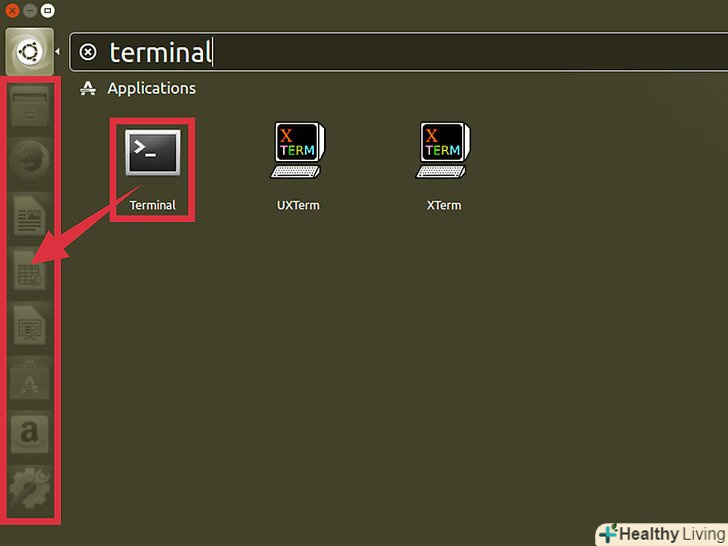
Task: Open System Settings gear and wrench
Action: click(30, 488)
